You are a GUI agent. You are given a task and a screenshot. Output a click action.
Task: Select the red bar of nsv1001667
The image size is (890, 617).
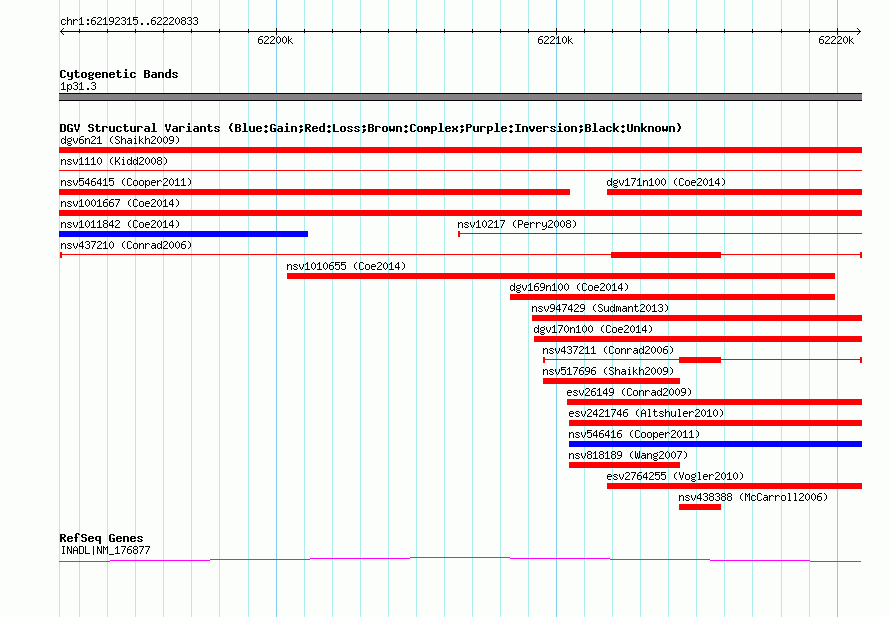pos(460,213)
